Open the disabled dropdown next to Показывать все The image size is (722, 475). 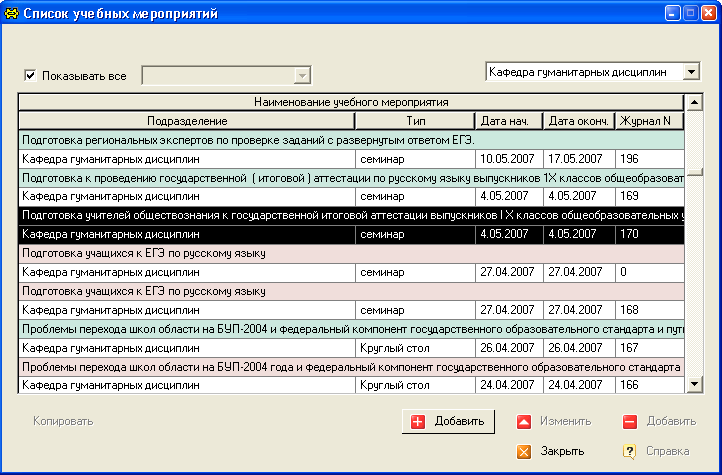[300, 76]
